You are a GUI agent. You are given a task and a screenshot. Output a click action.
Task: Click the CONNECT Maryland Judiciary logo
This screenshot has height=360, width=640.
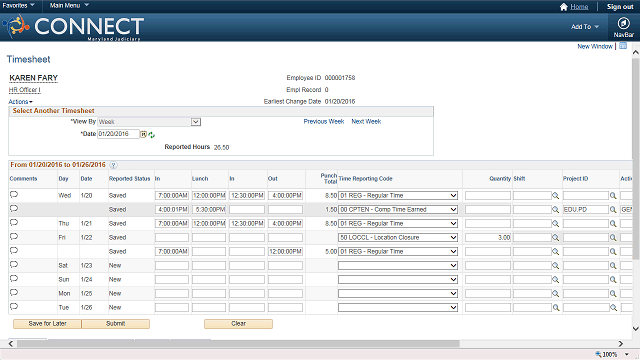(73, 27)
